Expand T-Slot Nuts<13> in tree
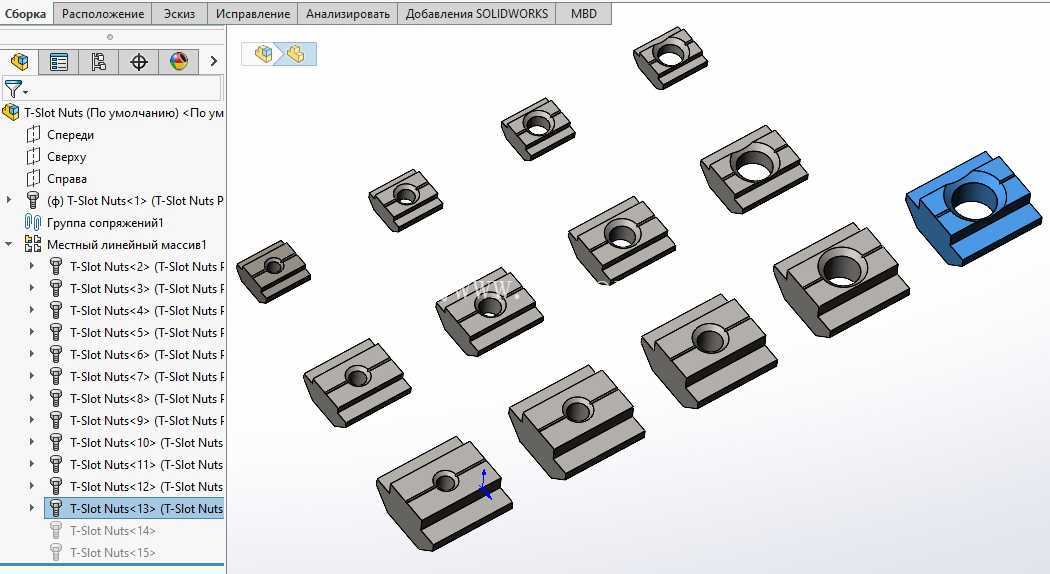Screen dimensions: 1050x574 (31, 508)
